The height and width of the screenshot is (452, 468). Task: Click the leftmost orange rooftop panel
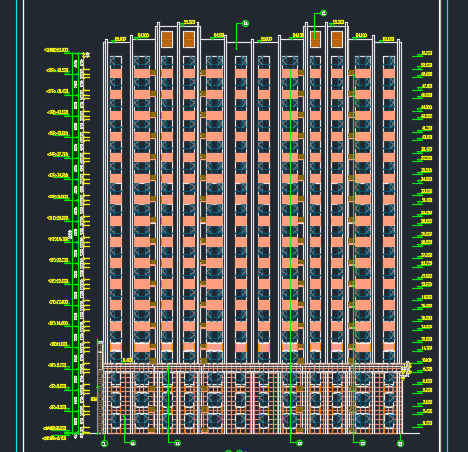167,39
